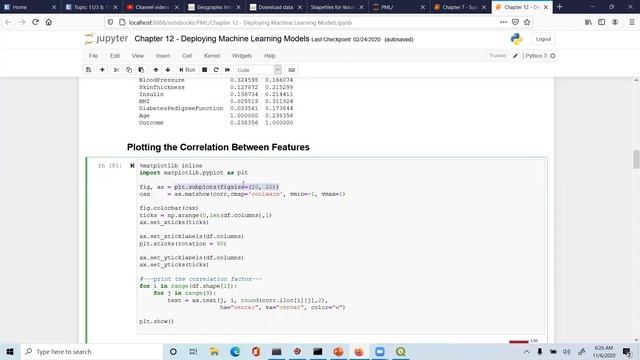
Task: Open Zoom from the taskbar
Action: pos(380,351)
